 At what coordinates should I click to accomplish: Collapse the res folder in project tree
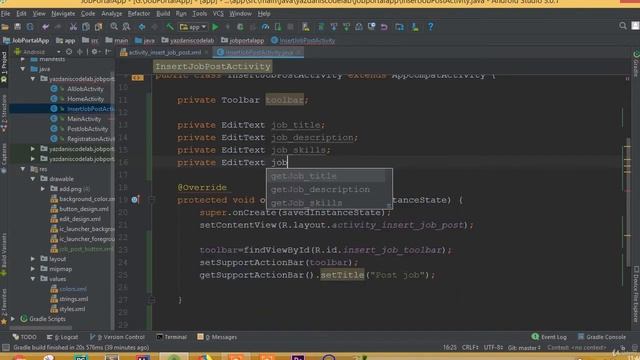(23, 169)
